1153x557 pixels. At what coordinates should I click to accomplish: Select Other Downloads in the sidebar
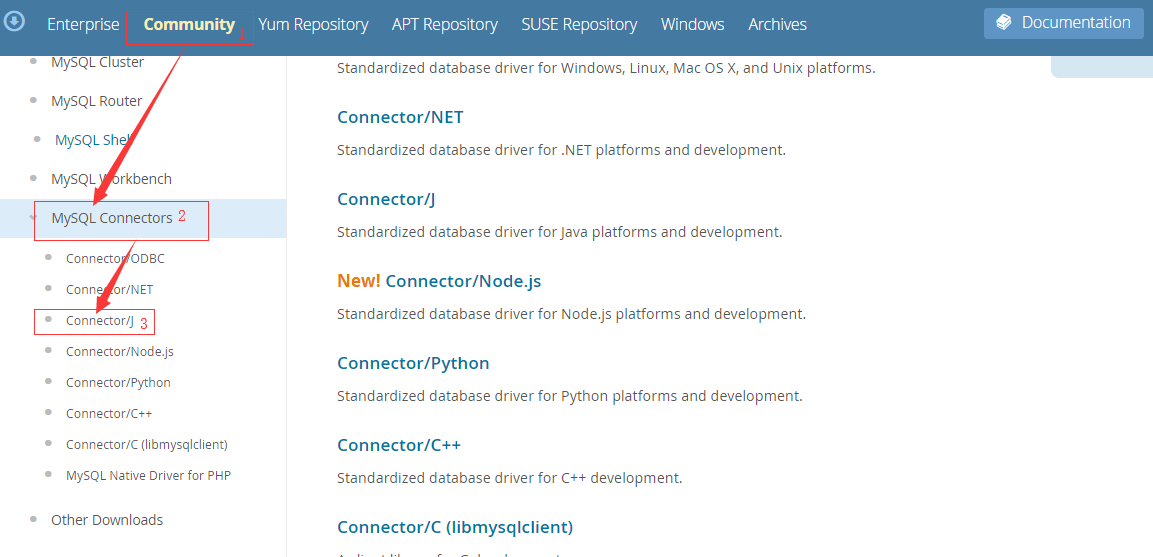(107, 519)
